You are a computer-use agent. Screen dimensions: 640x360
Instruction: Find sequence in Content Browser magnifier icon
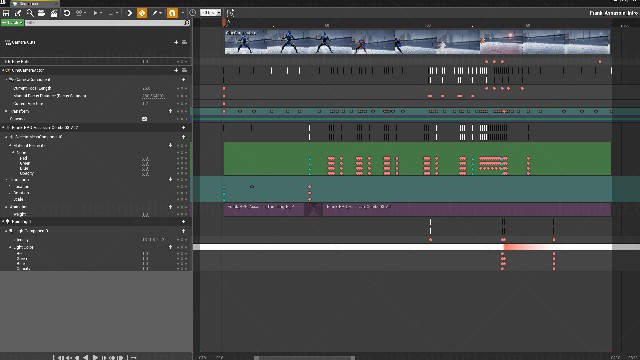point(30,13)
